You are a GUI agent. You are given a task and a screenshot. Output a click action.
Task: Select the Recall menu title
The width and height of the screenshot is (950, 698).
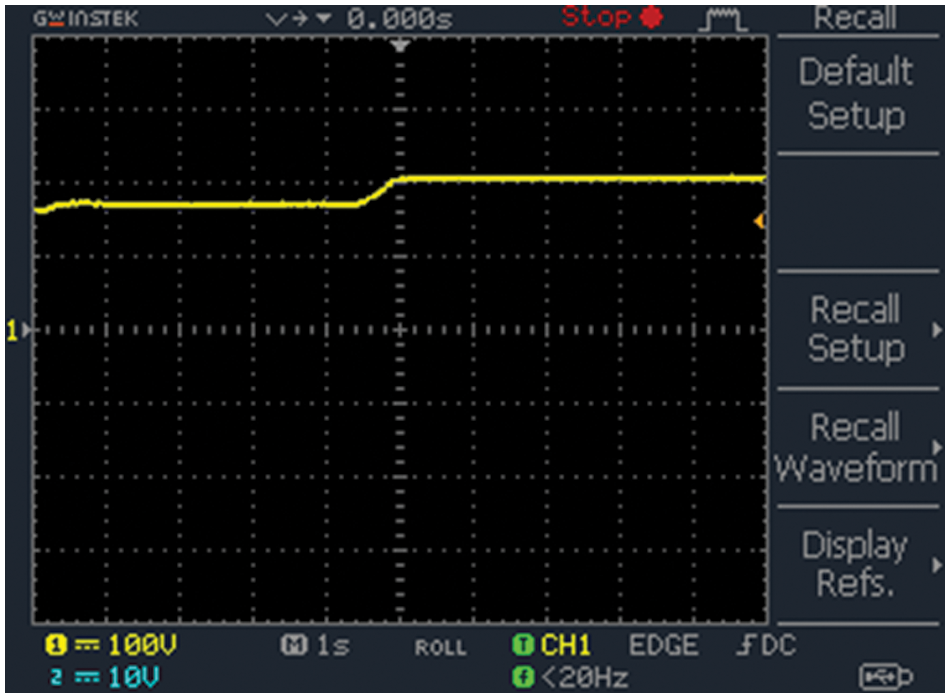pyautogui.click(x=855, y=17)
